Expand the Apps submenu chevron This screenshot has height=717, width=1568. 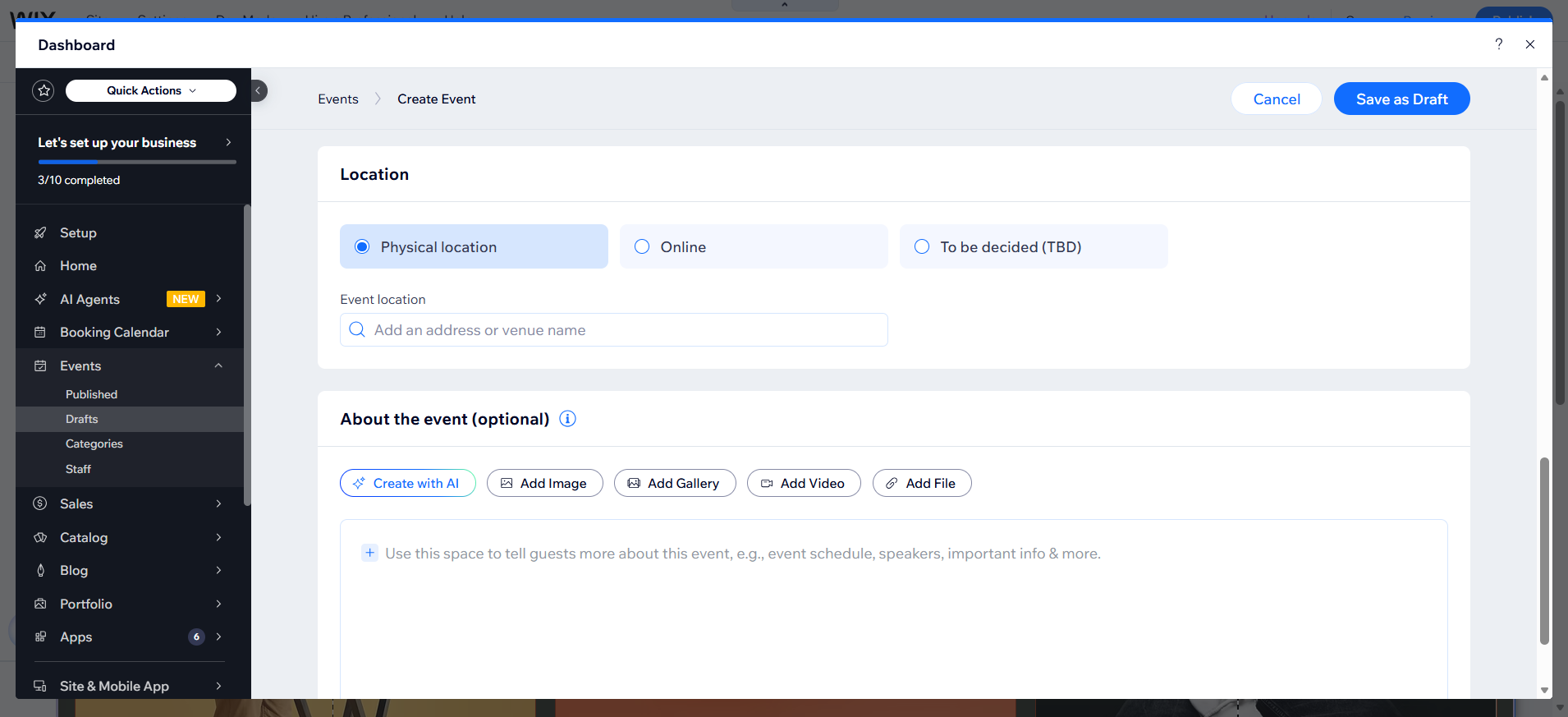218,637
